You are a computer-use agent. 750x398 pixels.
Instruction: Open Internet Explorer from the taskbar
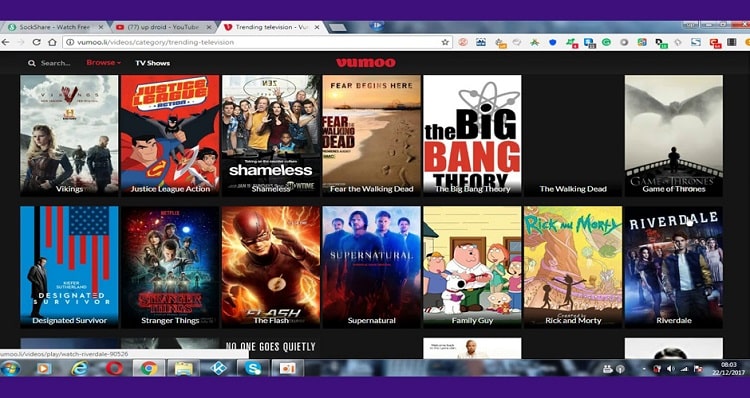pos(79,368)
